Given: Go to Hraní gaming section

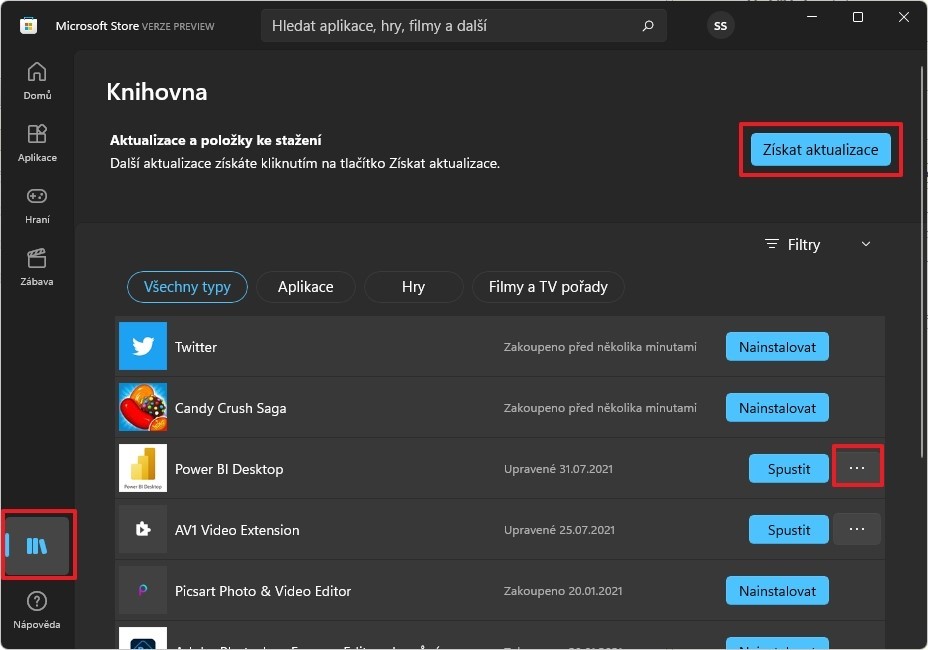Looking at the screenshot, I should tap(37, 205).
